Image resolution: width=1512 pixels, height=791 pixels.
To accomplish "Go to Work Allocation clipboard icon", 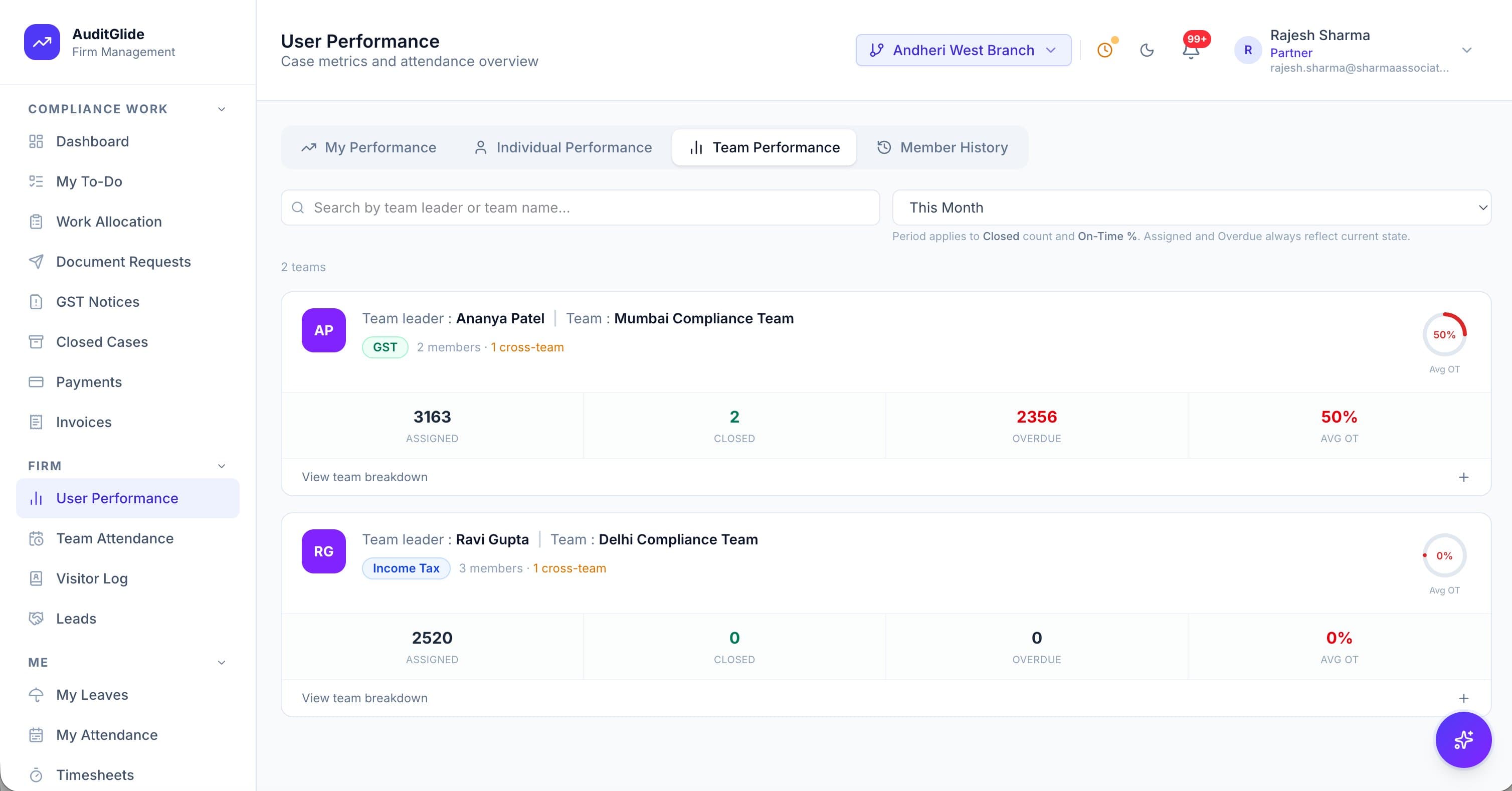I will [x=36, y=222].
